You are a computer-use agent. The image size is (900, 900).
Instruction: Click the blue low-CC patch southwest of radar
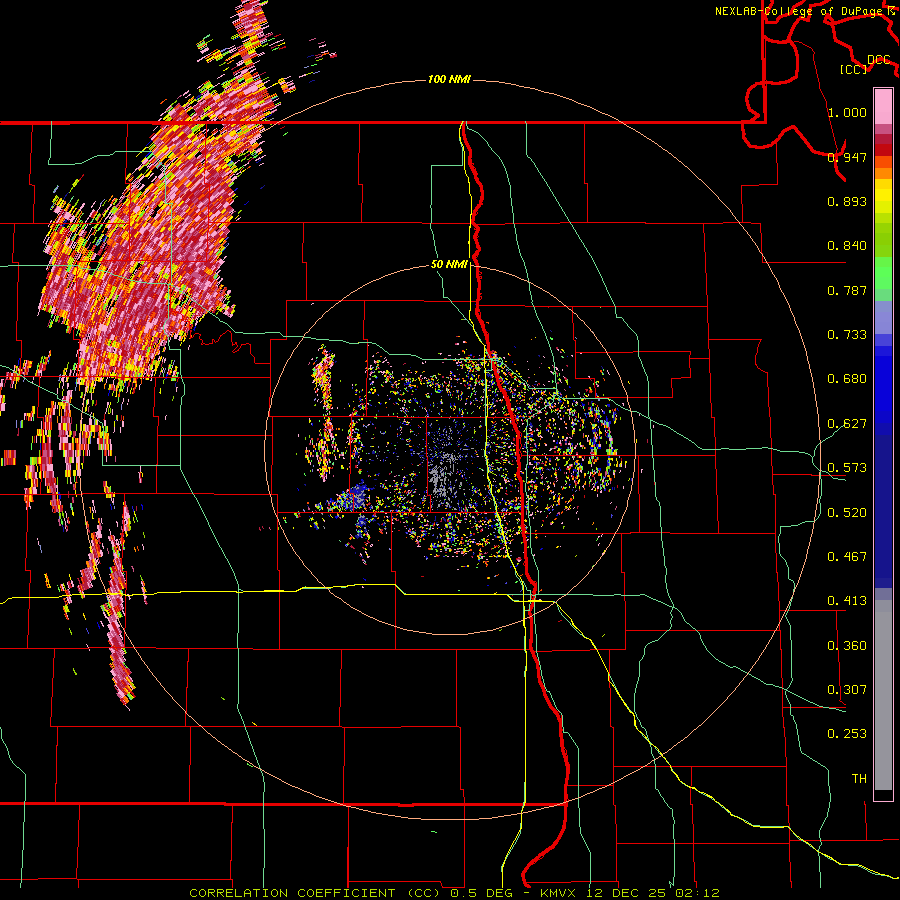point(357,497)
